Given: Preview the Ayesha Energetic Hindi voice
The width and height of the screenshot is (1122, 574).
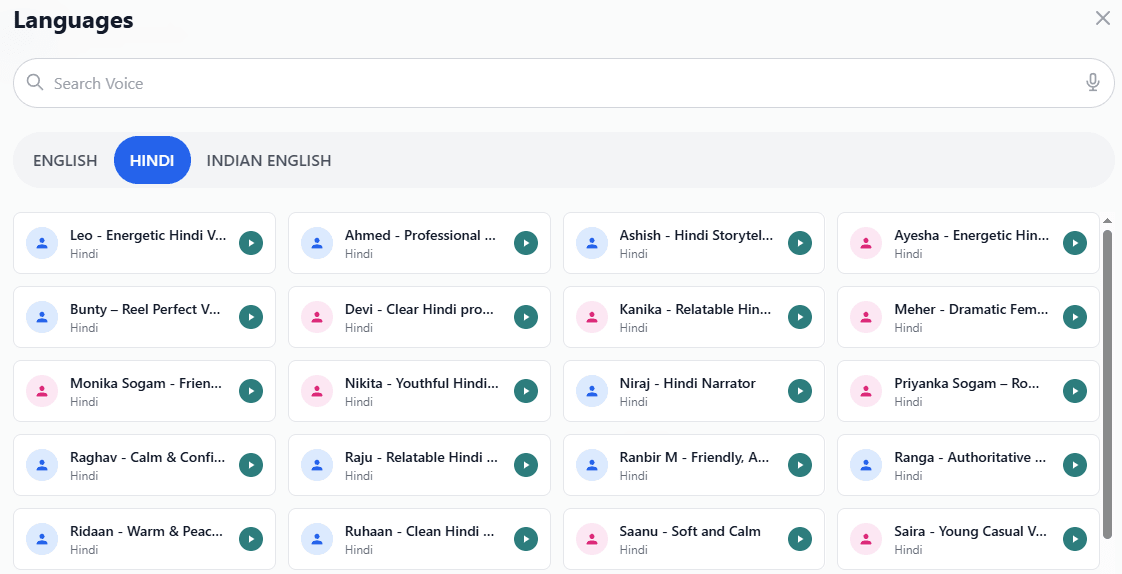Looking at the screenshot, I should coord(1075,243).
